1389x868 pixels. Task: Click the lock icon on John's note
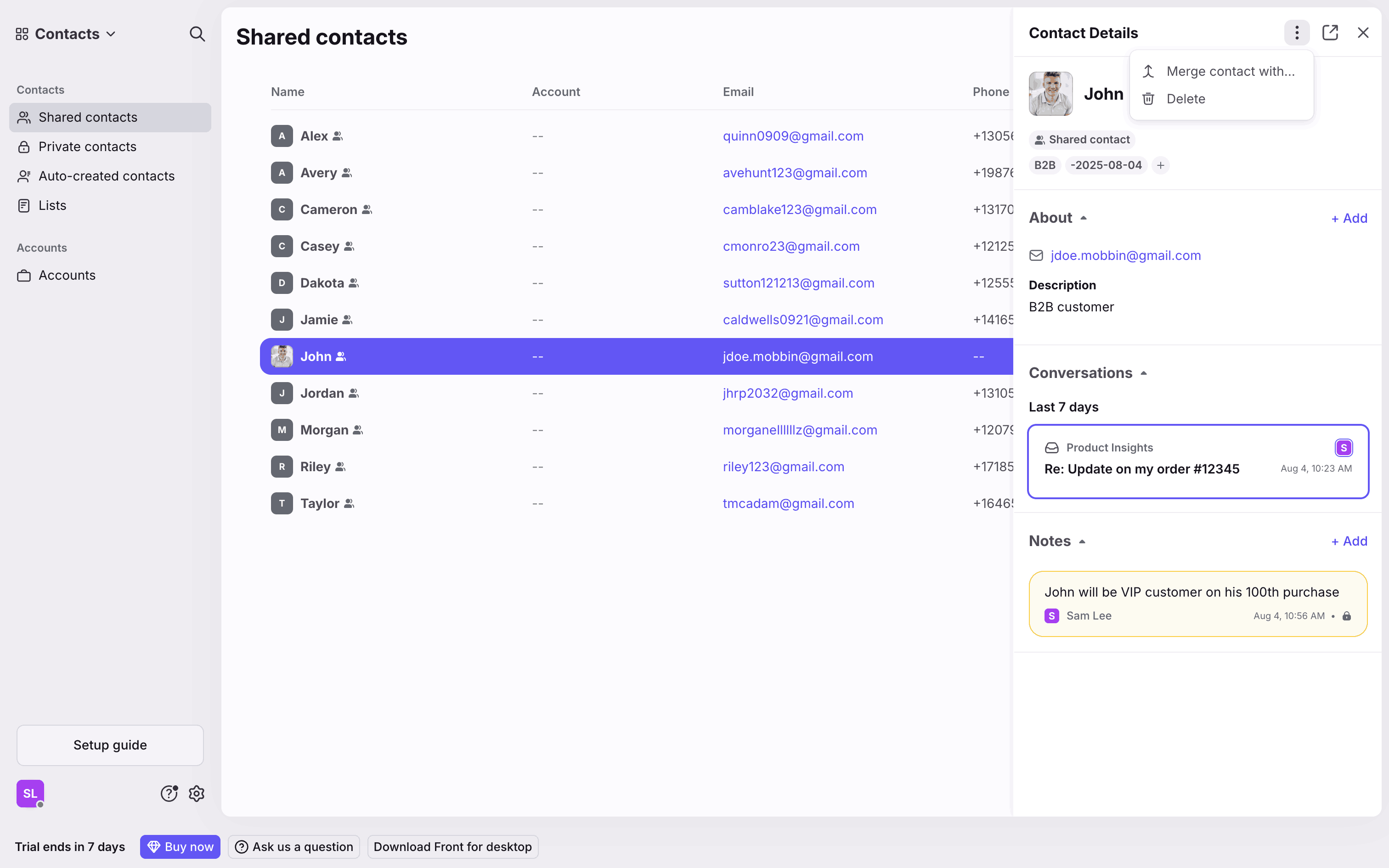click(1347, 616)
